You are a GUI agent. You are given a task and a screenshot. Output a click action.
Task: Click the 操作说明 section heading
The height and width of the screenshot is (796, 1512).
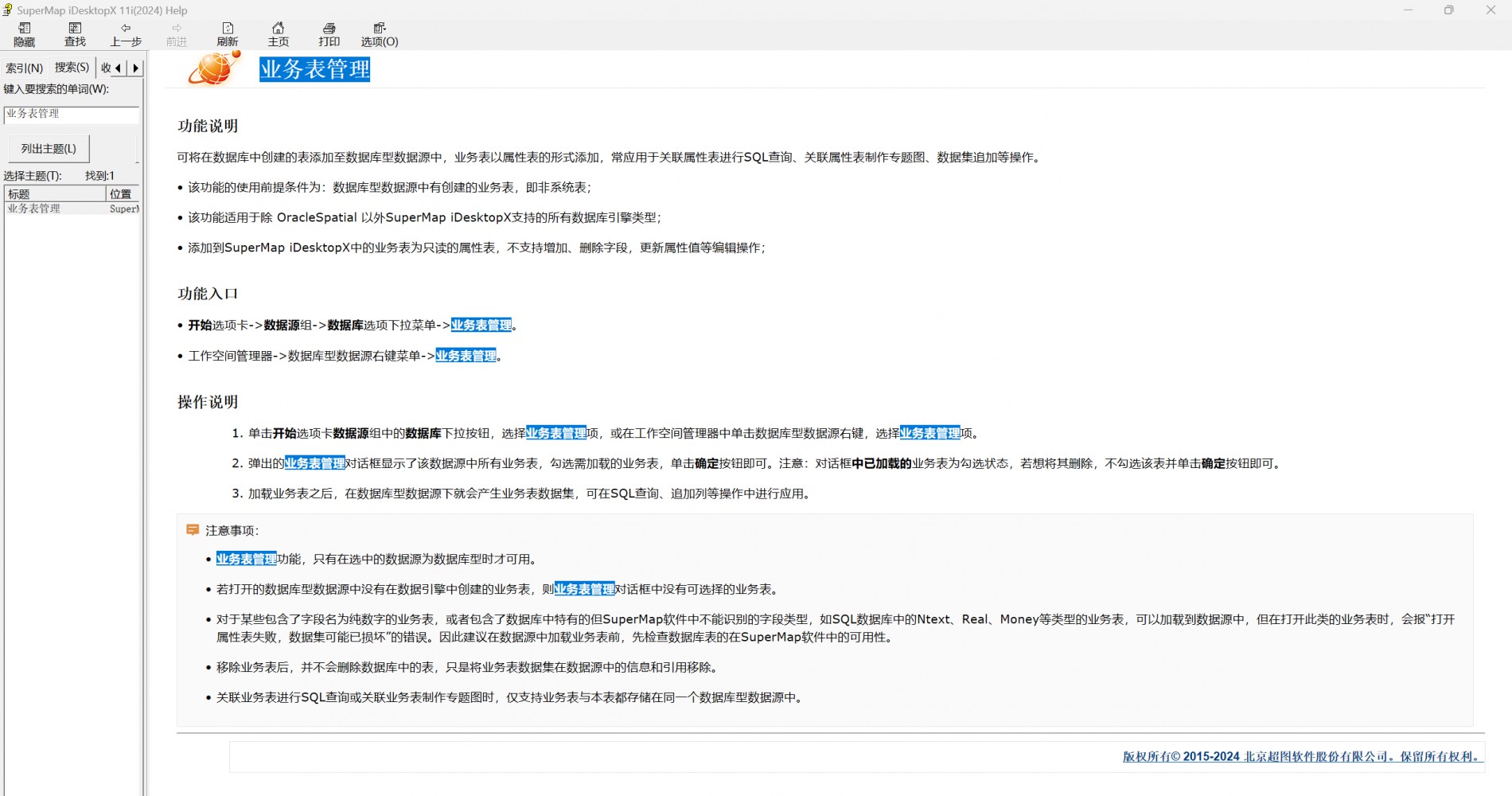(x=208, y=402)
